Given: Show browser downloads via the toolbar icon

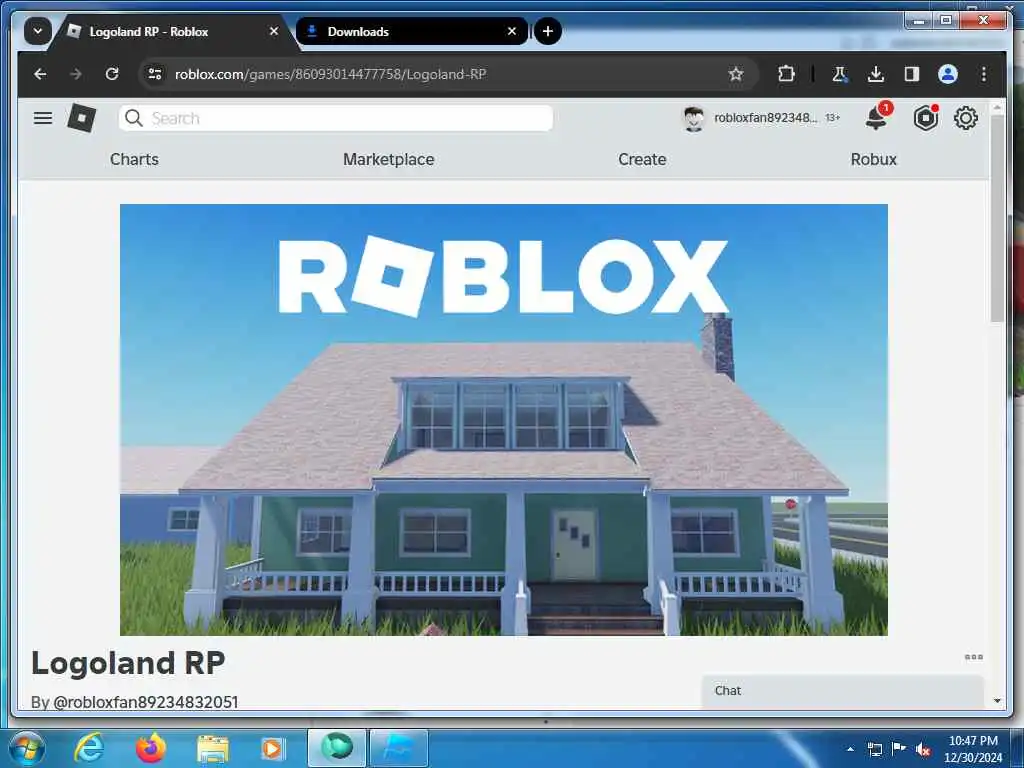Looking at the screenshot, I should click(x=876, y=74).
